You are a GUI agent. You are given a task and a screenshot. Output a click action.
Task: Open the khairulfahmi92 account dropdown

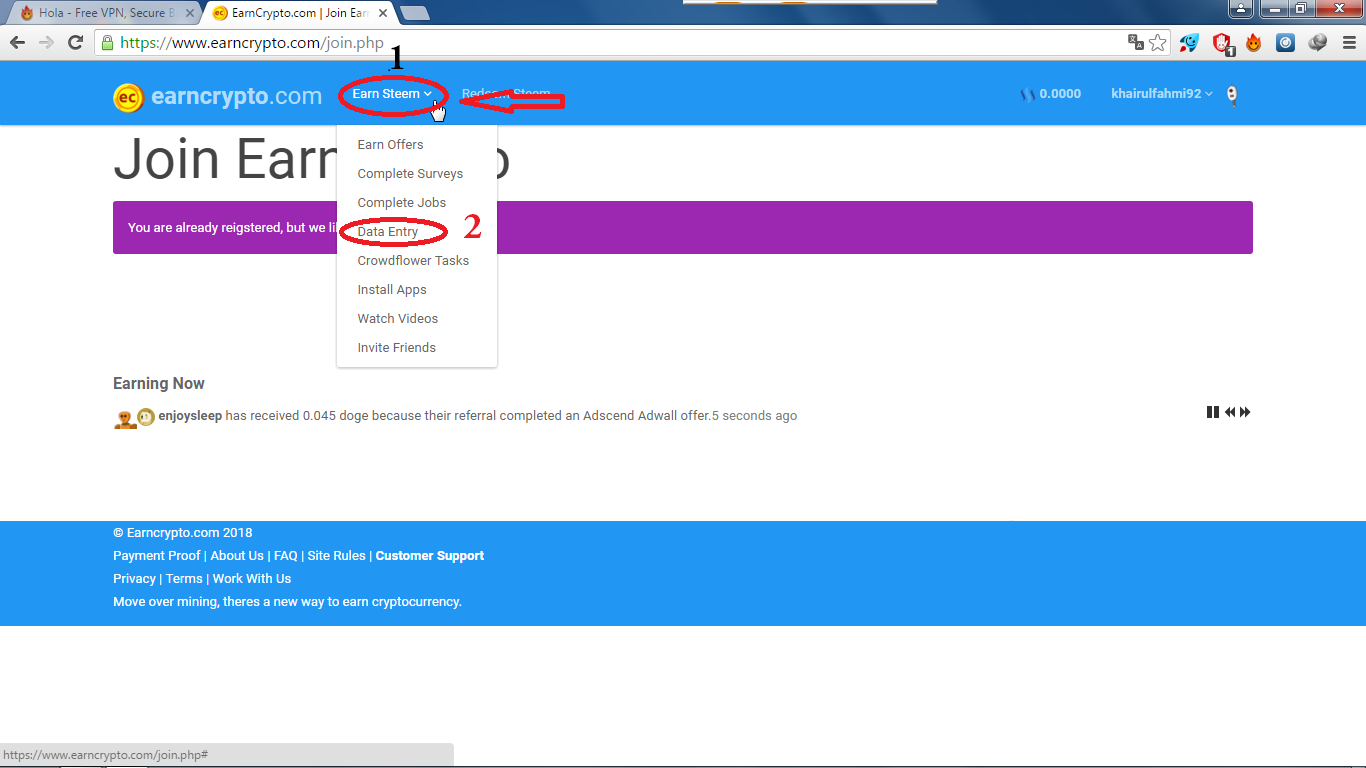1162,94
